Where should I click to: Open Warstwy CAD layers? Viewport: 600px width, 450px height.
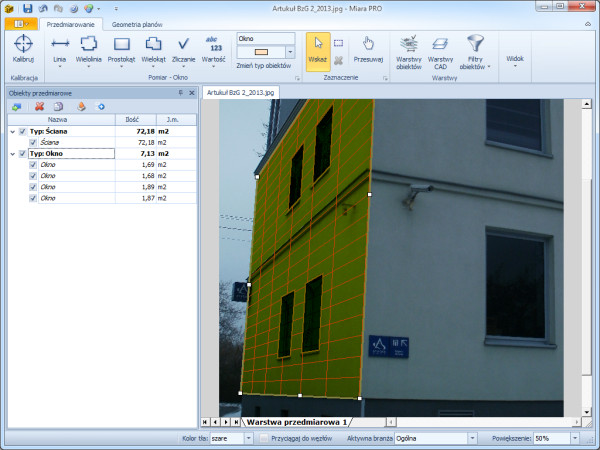click(440, 50)
